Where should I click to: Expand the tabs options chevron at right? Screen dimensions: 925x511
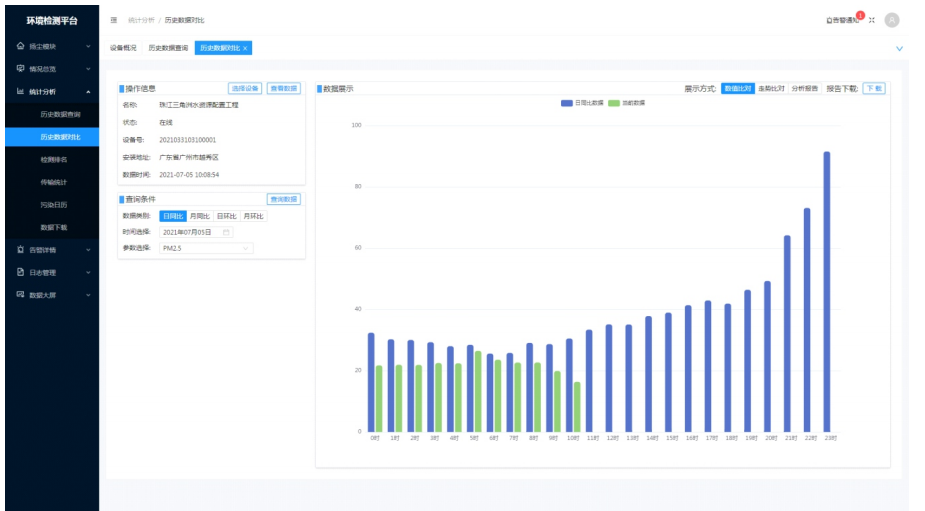tap(899, 48)
